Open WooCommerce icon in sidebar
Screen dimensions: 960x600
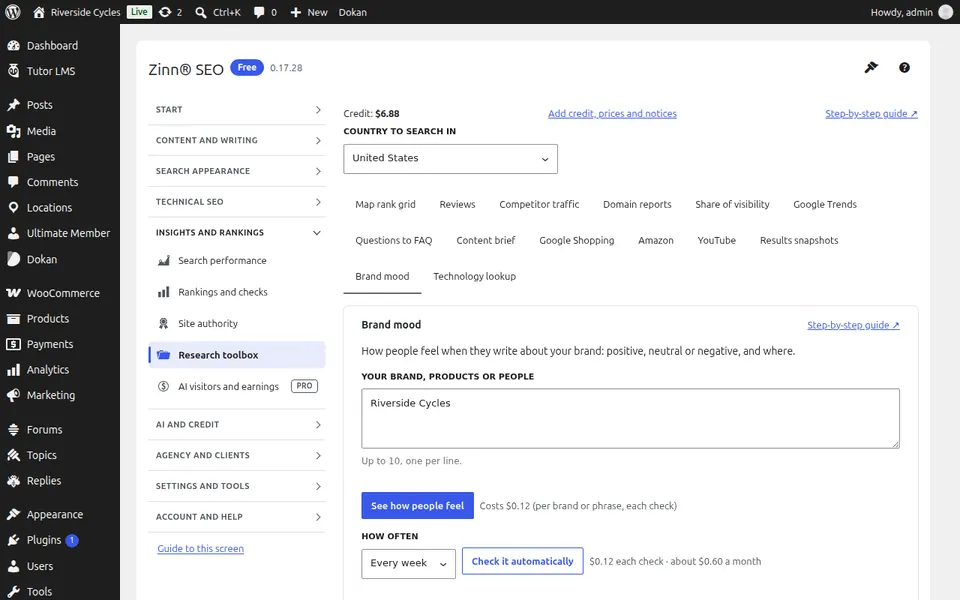click(x=13, y=293)
